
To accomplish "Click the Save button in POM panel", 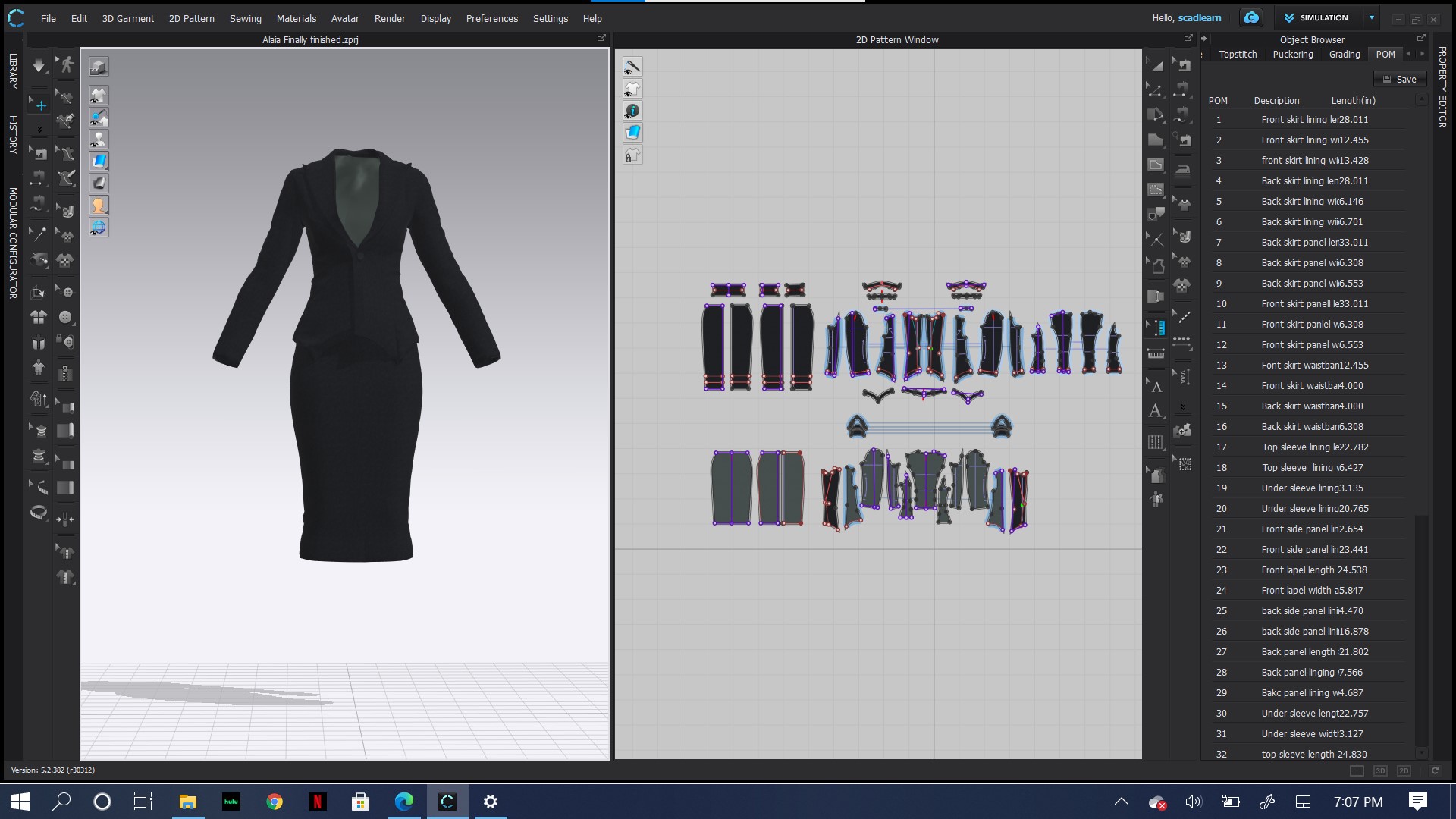I will coord(1399,79).
